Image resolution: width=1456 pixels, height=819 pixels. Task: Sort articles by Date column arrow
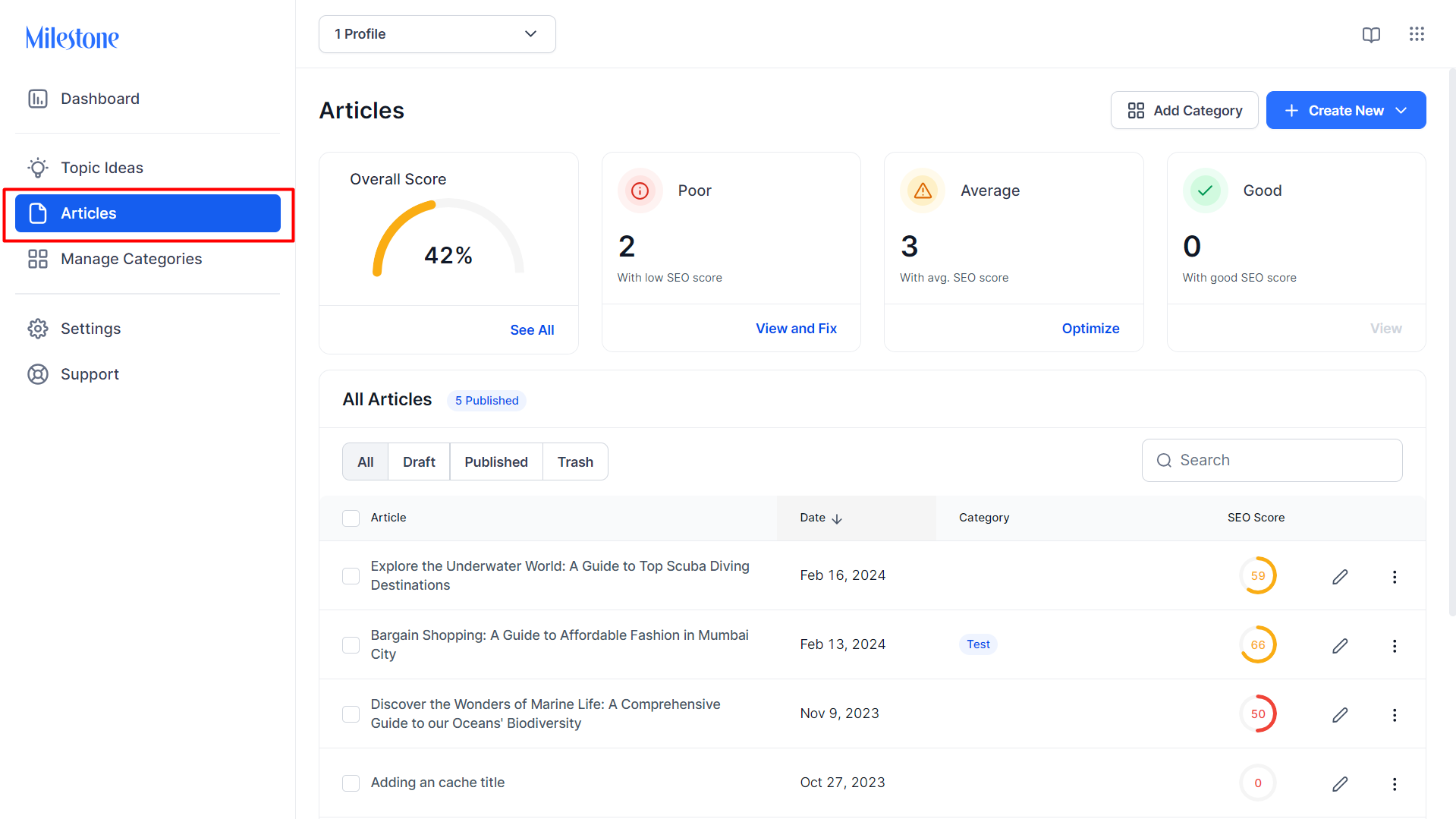pos(837,518)
